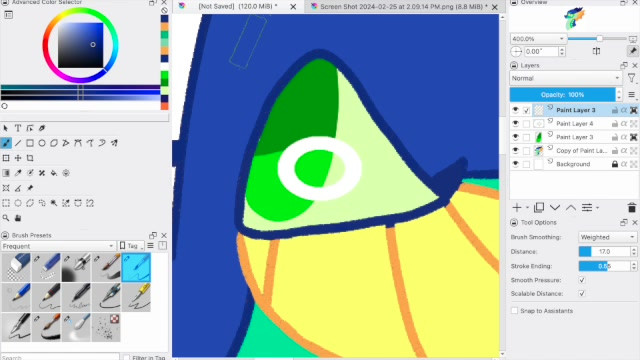Screen dimensions: 640x360
Task: Select the Reference Images pin tool
Action: [30, 188]
